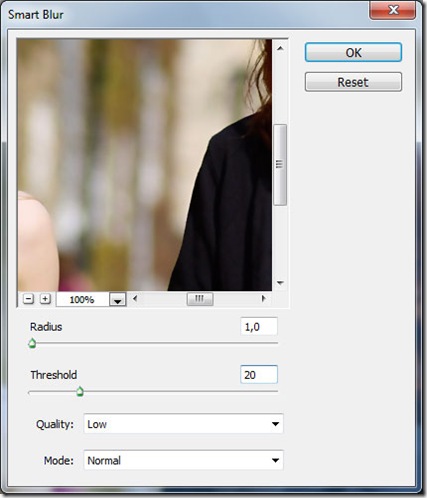
Task: Click the 100% zoom value field
Action: pyautogui.click(x=82, y=300)
